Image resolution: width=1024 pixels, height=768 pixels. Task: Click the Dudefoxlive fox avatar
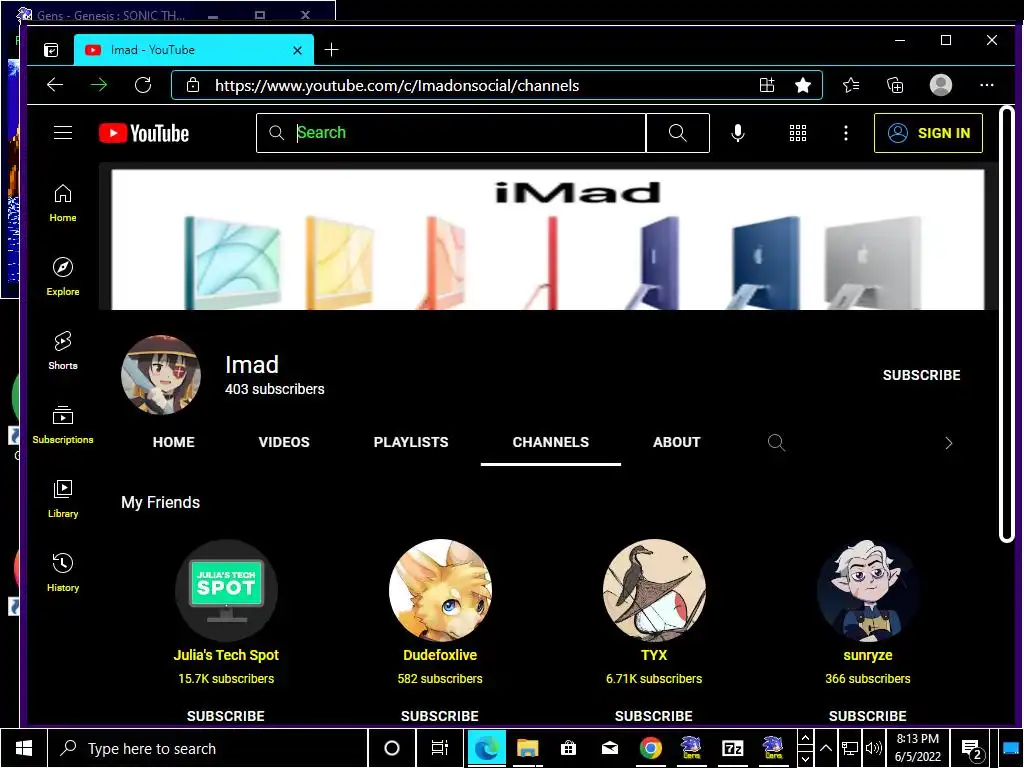[x=440, y=590]
